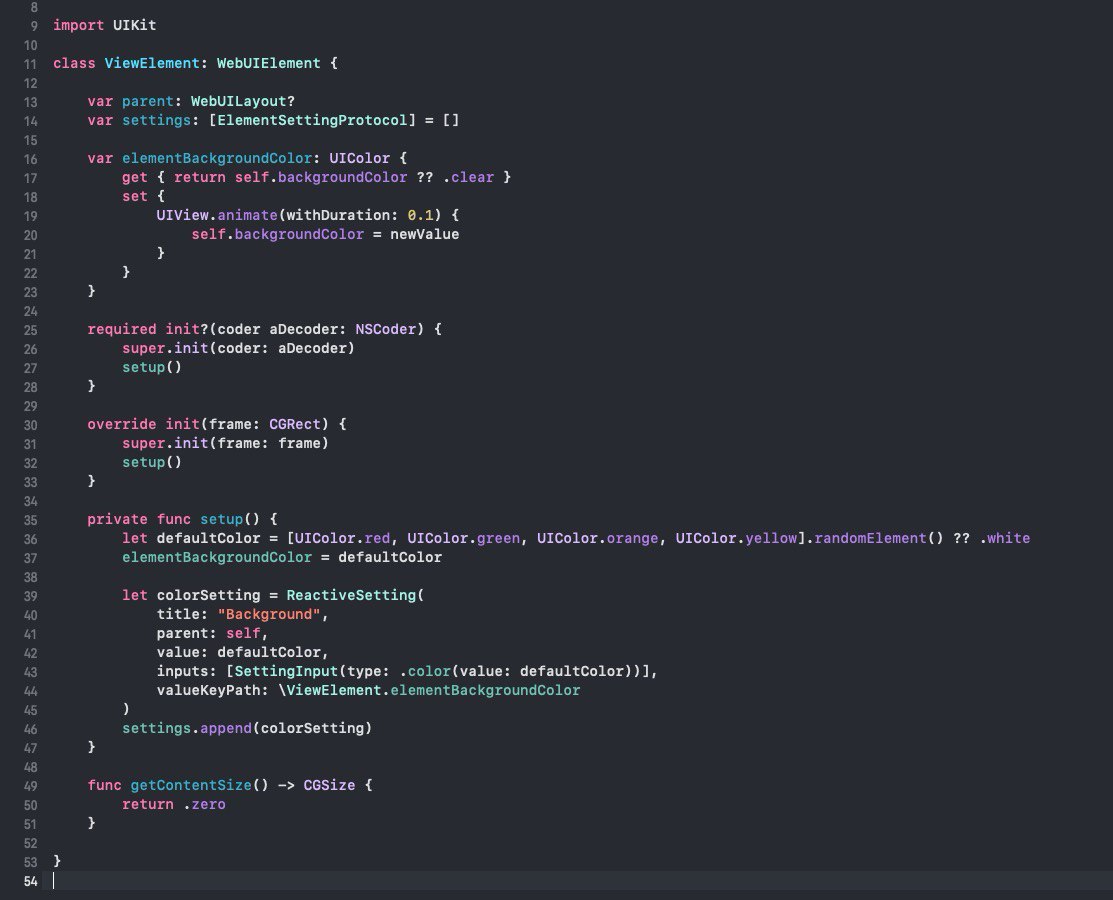Screen dimensions: 1113x900
Task: Click 'red' in the UIColor array
Action: 377,539
